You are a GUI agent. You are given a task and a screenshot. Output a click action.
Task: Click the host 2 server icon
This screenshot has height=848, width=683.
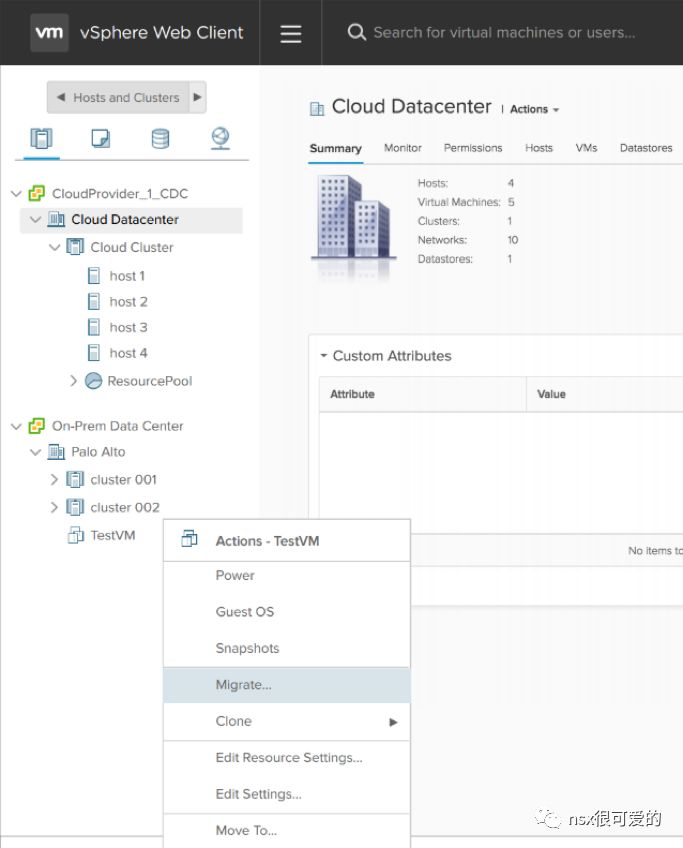[x=94, y=301]
